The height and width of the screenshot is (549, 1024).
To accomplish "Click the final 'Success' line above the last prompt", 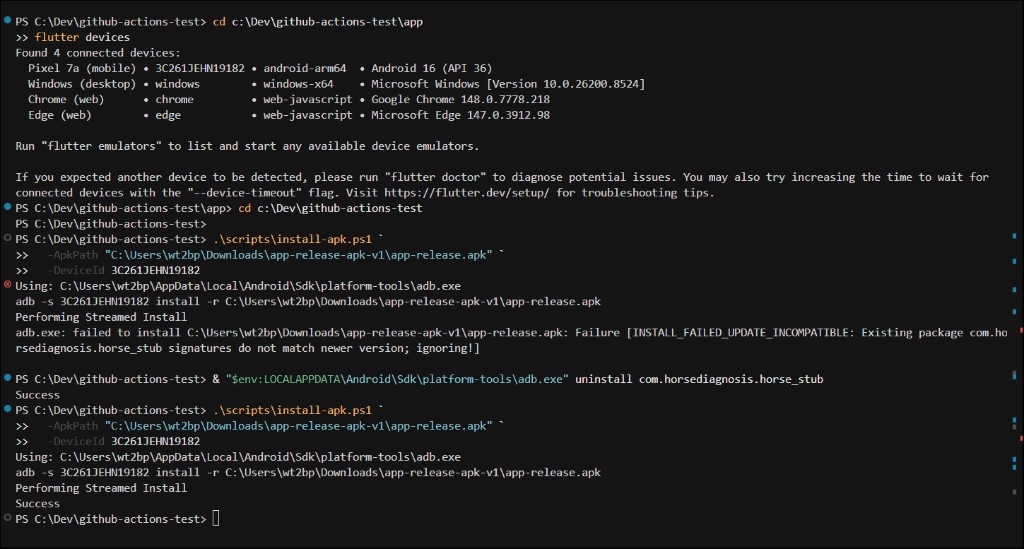I will tap(37, 504).
